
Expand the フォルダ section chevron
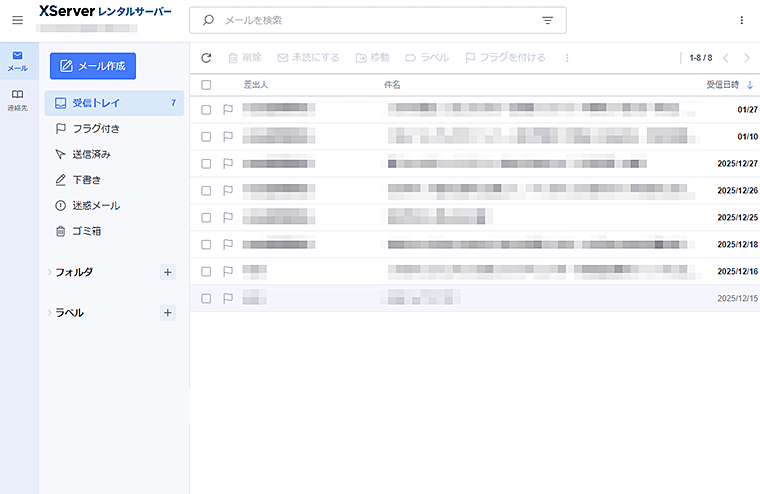point(49,272)
